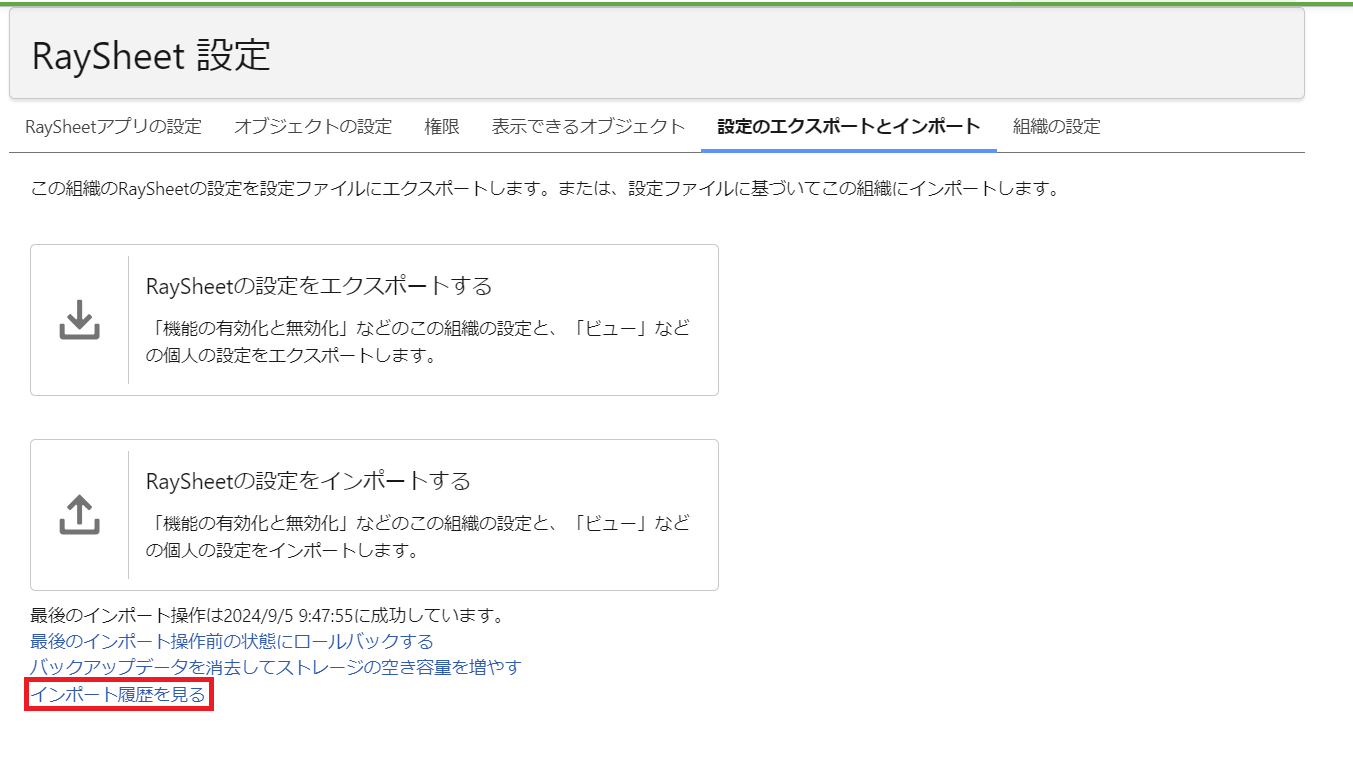Screen dimensions: 1353x757
Task: Open the 組織の設定 tab
Action: point(1056,127)
